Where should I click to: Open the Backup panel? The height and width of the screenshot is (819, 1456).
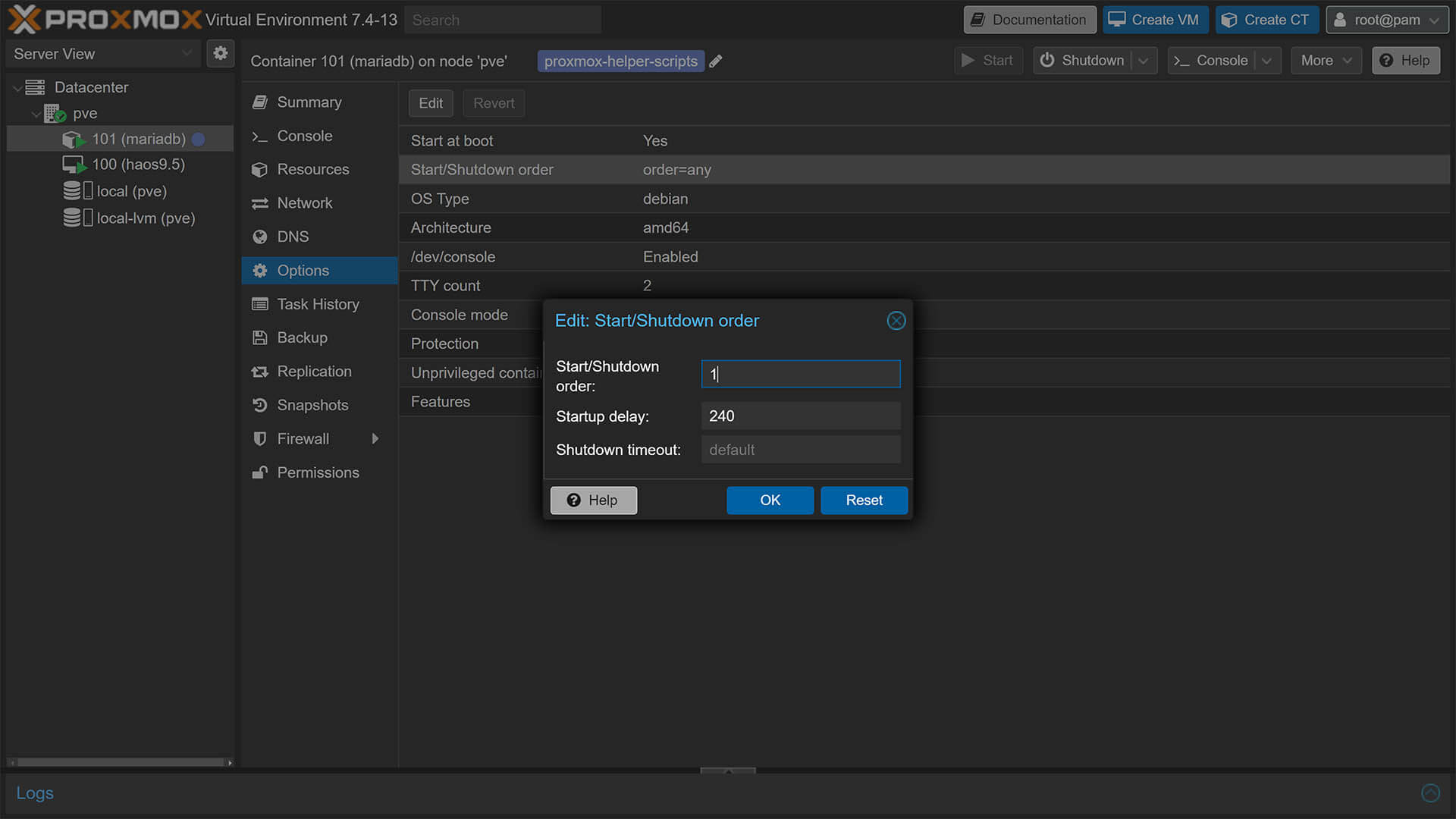(302, 337)
